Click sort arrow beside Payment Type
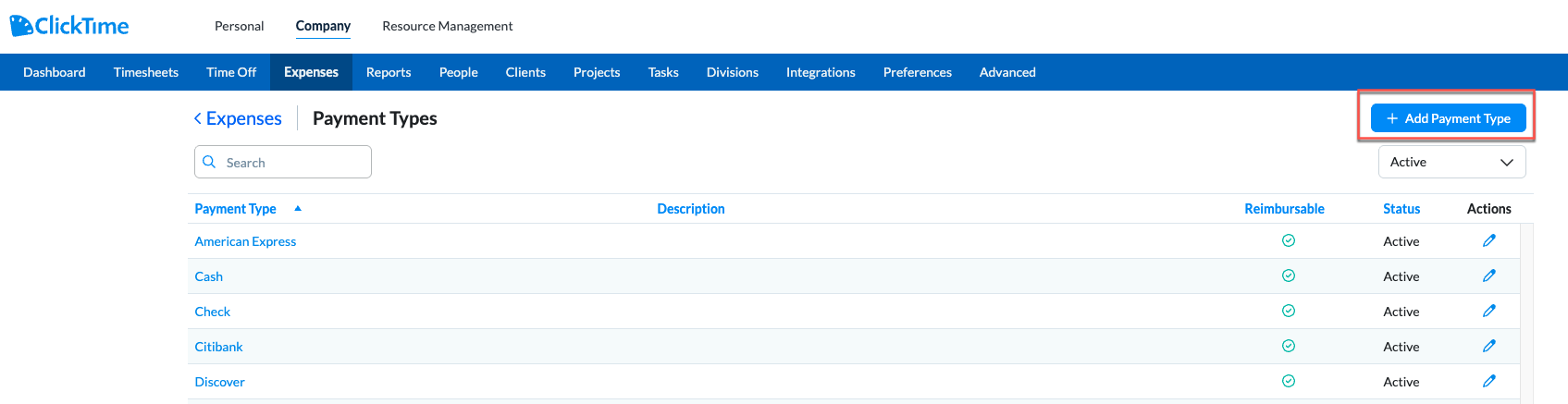The height and width of the screenshot is (404, 1568). point(298,209)
